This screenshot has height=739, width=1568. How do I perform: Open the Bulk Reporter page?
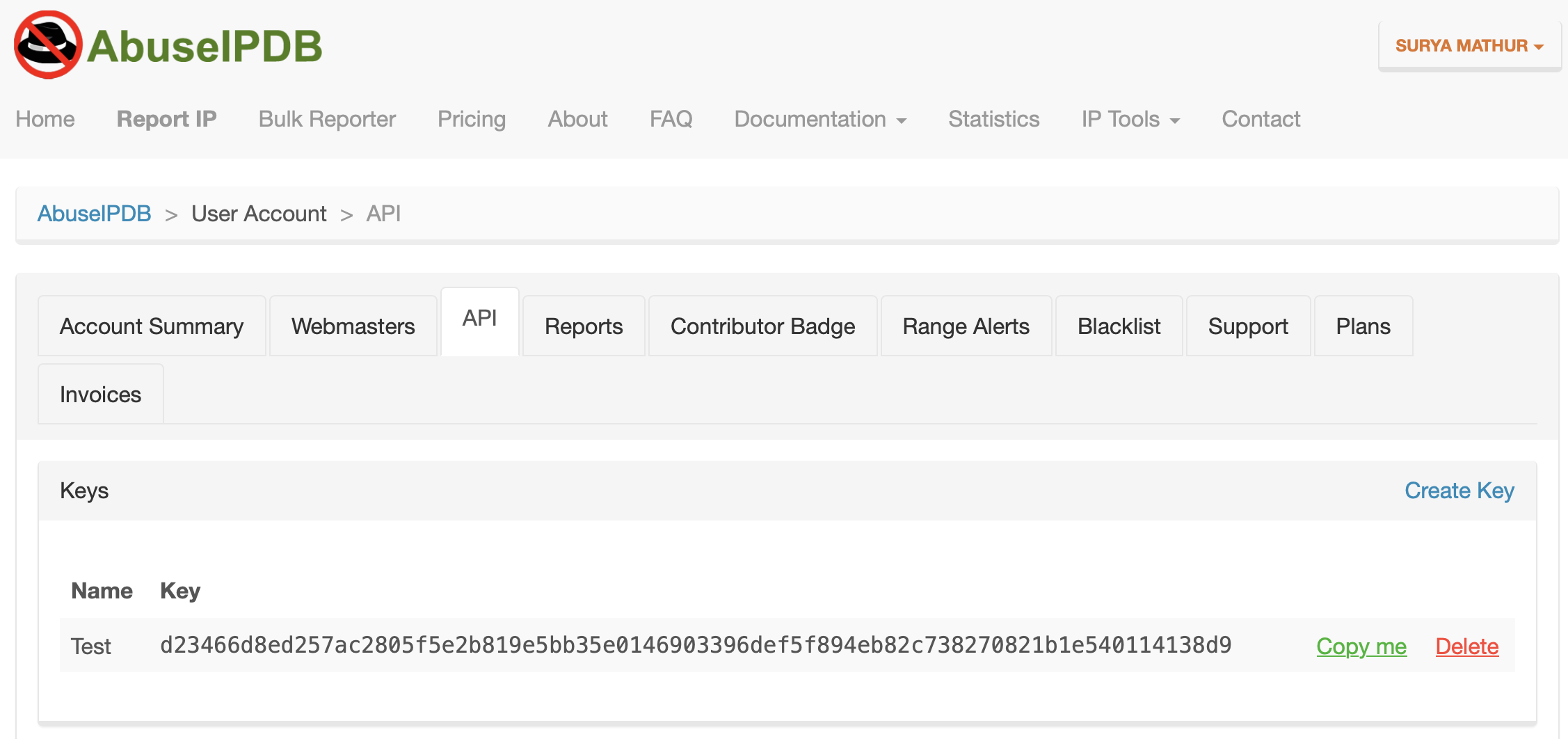pyautogui.click(x=326, y=119)
